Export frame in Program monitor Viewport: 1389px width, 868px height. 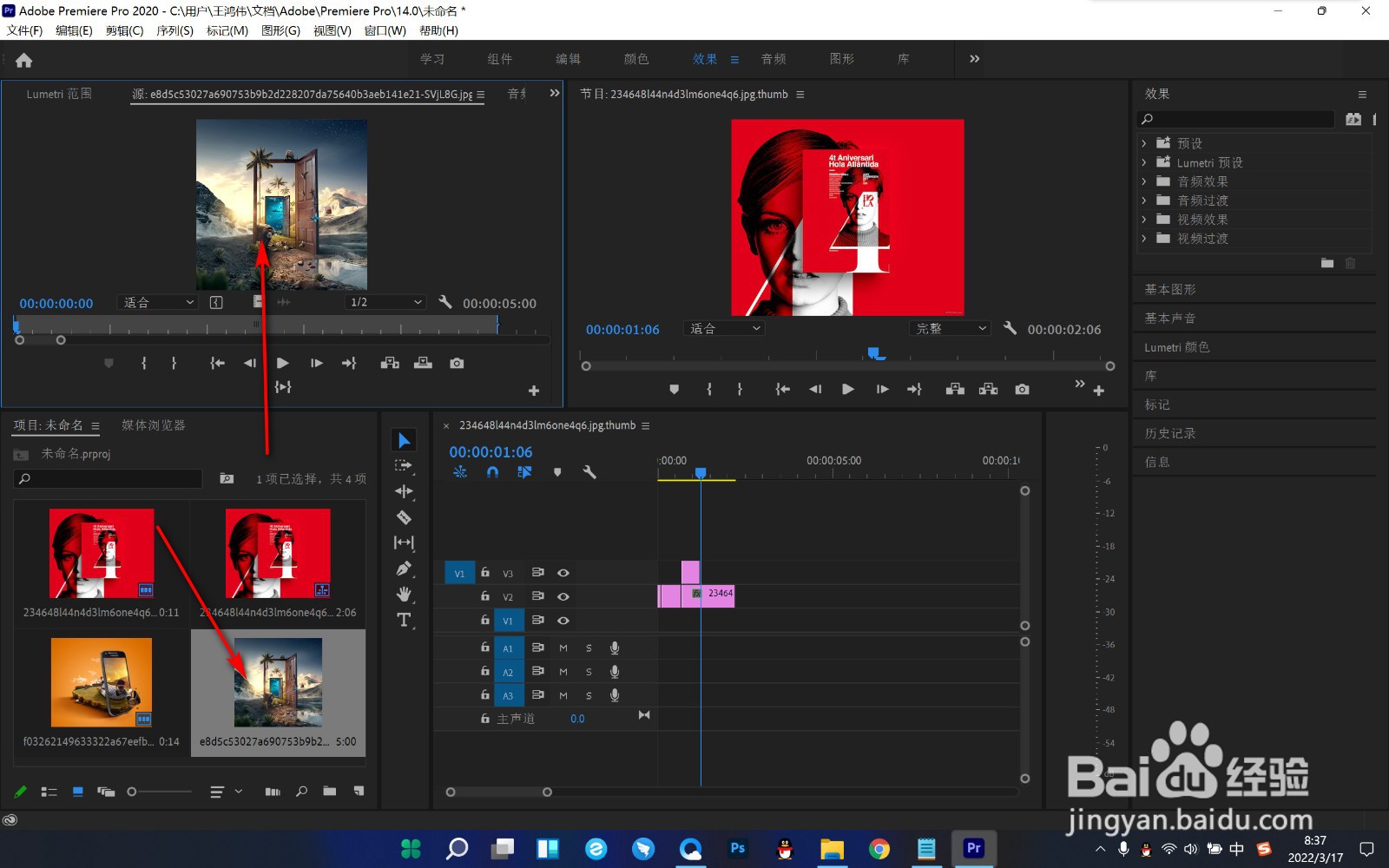point(1022,389)
